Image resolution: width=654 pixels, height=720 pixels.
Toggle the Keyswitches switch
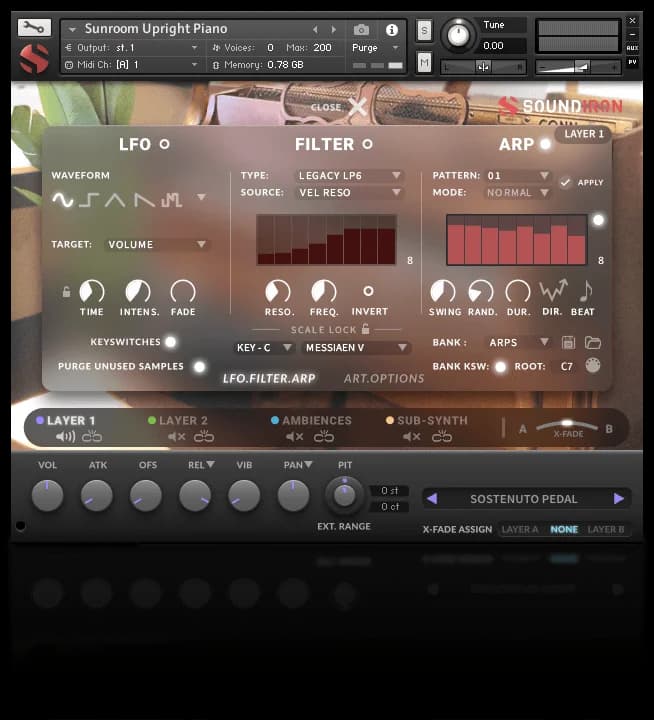click(x=170, y=342)
